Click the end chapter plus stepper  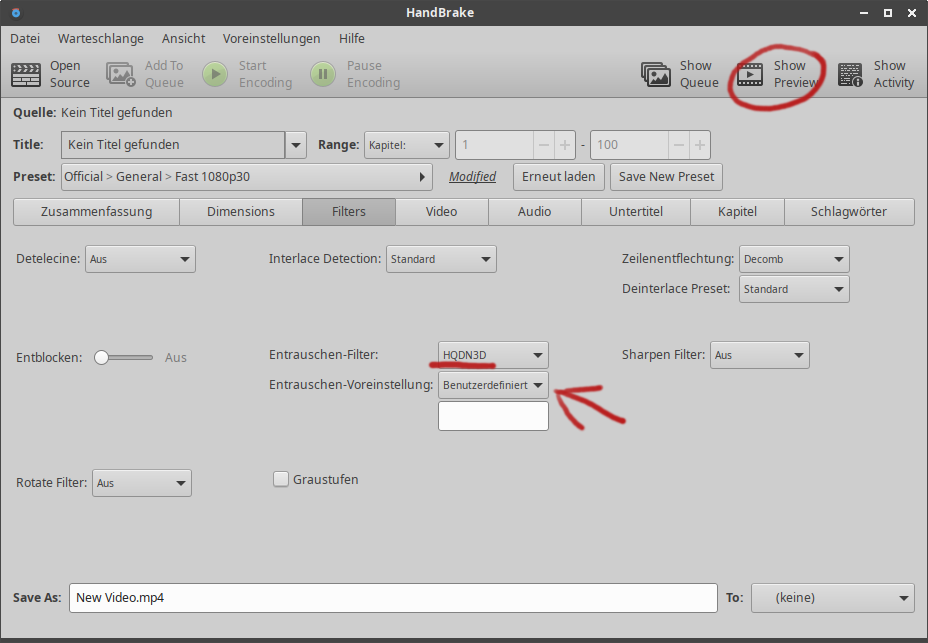(x=700, y=145)
